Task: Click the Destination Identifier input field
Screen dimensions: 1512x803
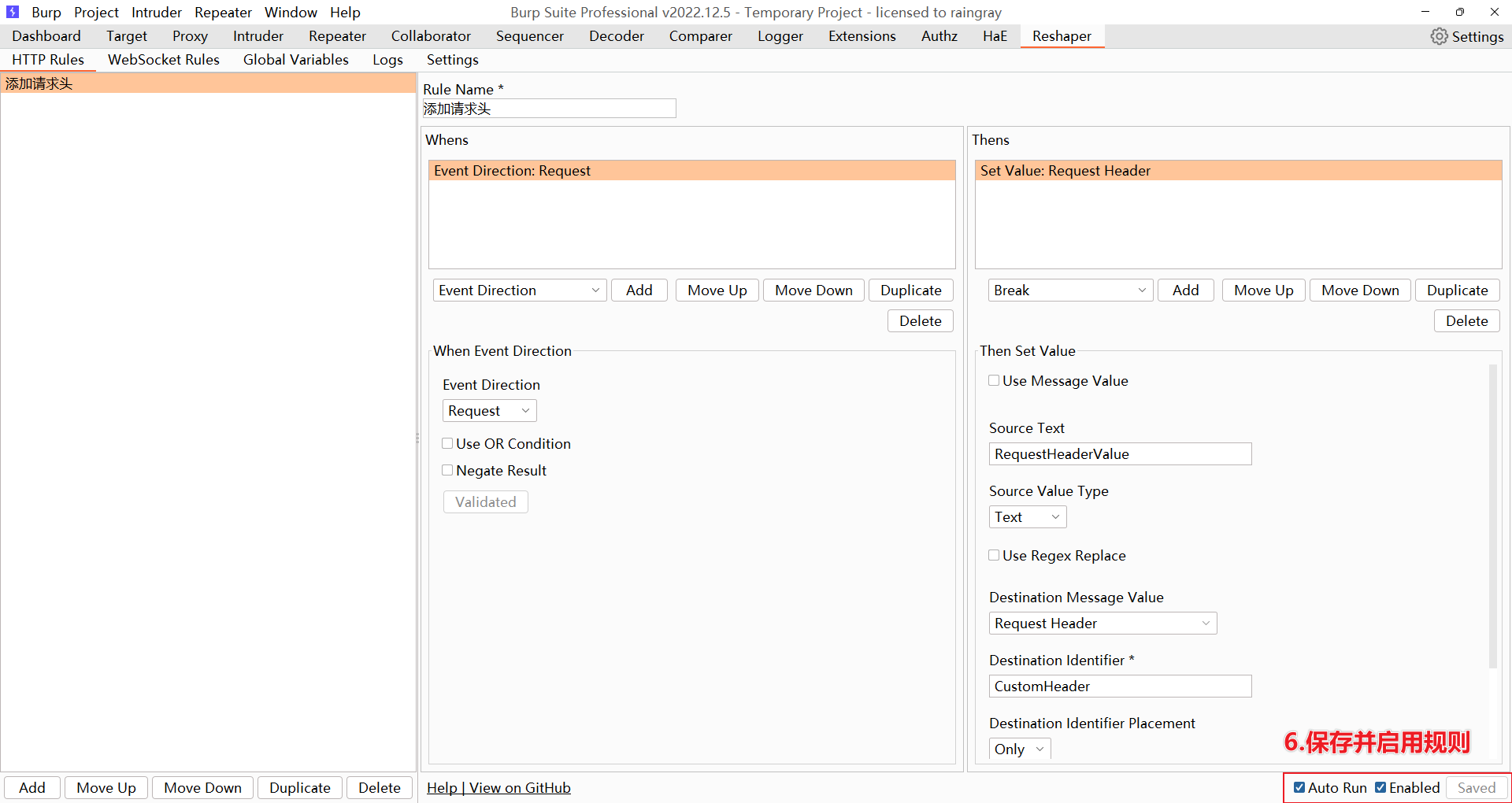Action: (x=1120, y=686)
